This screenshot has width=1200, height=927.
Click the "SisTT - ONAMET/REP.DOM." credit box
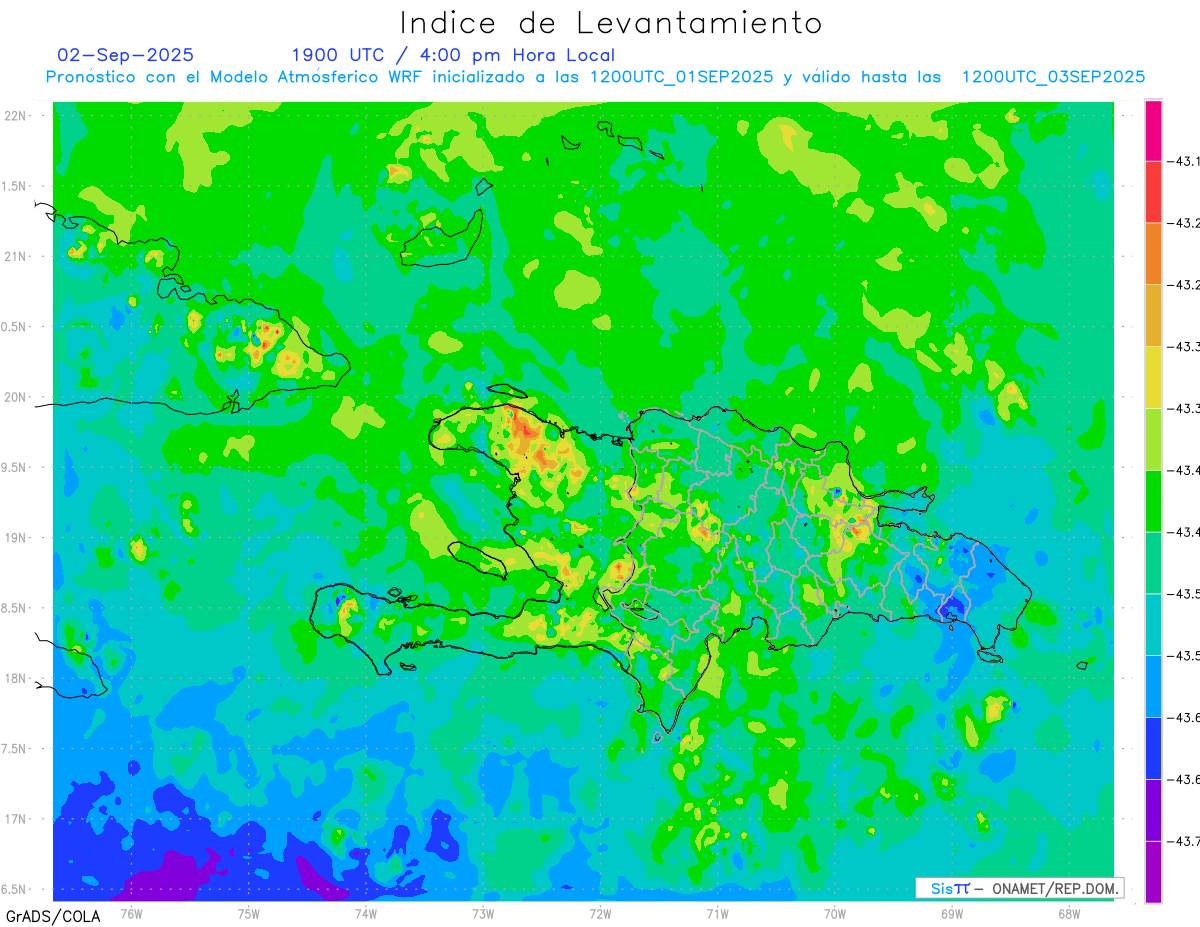click(1019, 888)
